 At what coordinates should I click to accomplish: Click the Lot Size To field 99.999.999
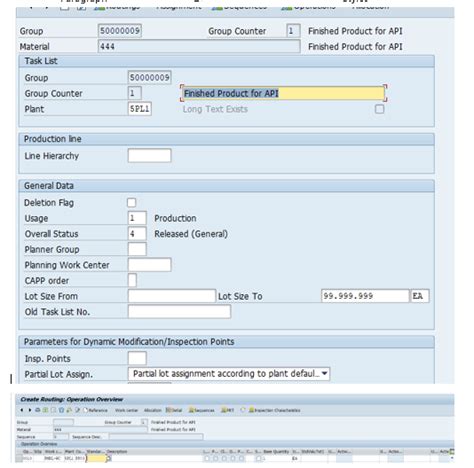[x=365, y=296]
